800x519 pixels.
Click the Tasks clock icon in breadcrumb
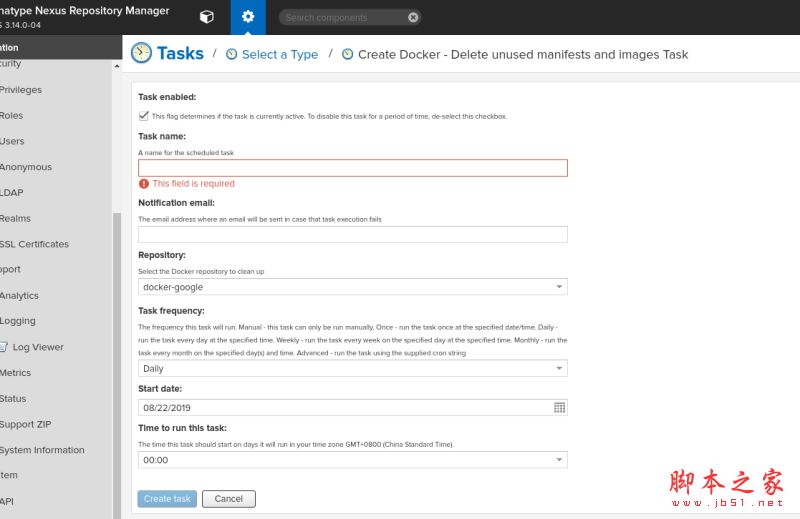tap(142, 54)
